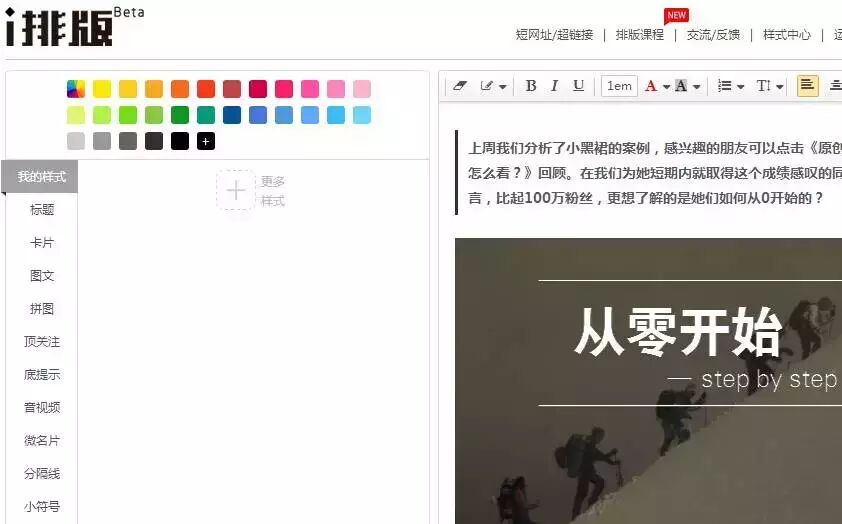Click the list style icon
Image resolution: width=842 pixels, height=524 pixels.
[725, 86]
